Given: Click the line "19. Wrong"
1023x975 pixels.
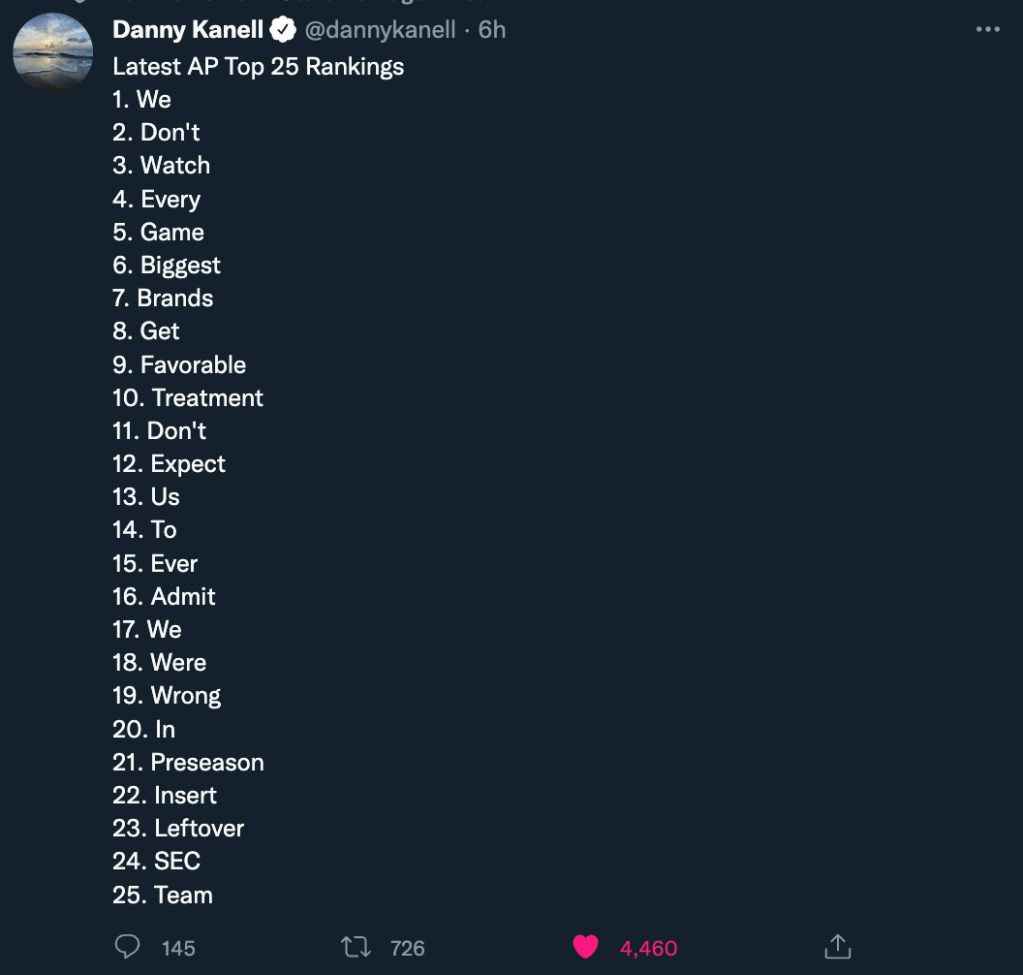Looking at the screenshot, I should coord(167,696).
